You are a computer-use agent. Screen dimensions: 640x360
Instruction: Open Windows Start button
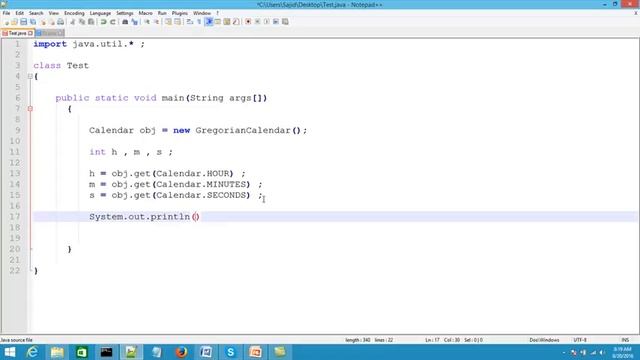pos(9,352)
